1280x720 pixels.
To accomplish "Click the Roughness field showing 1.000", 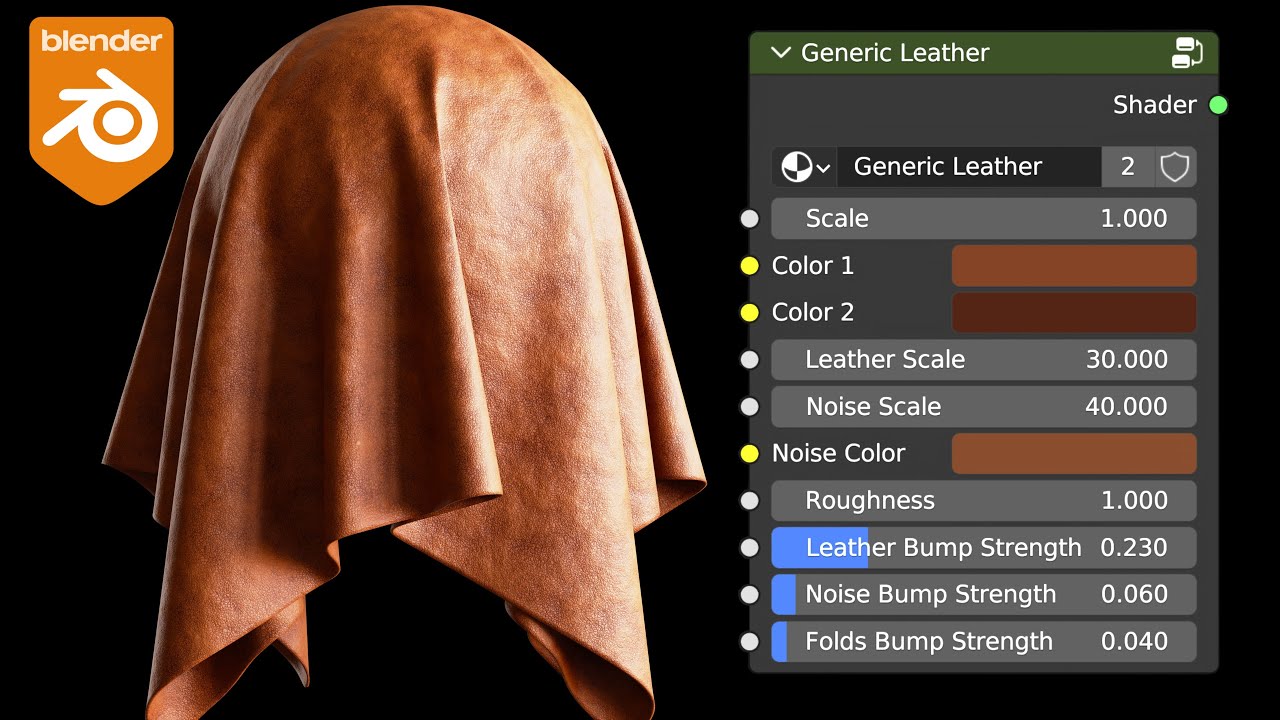I will pos(984,501).
